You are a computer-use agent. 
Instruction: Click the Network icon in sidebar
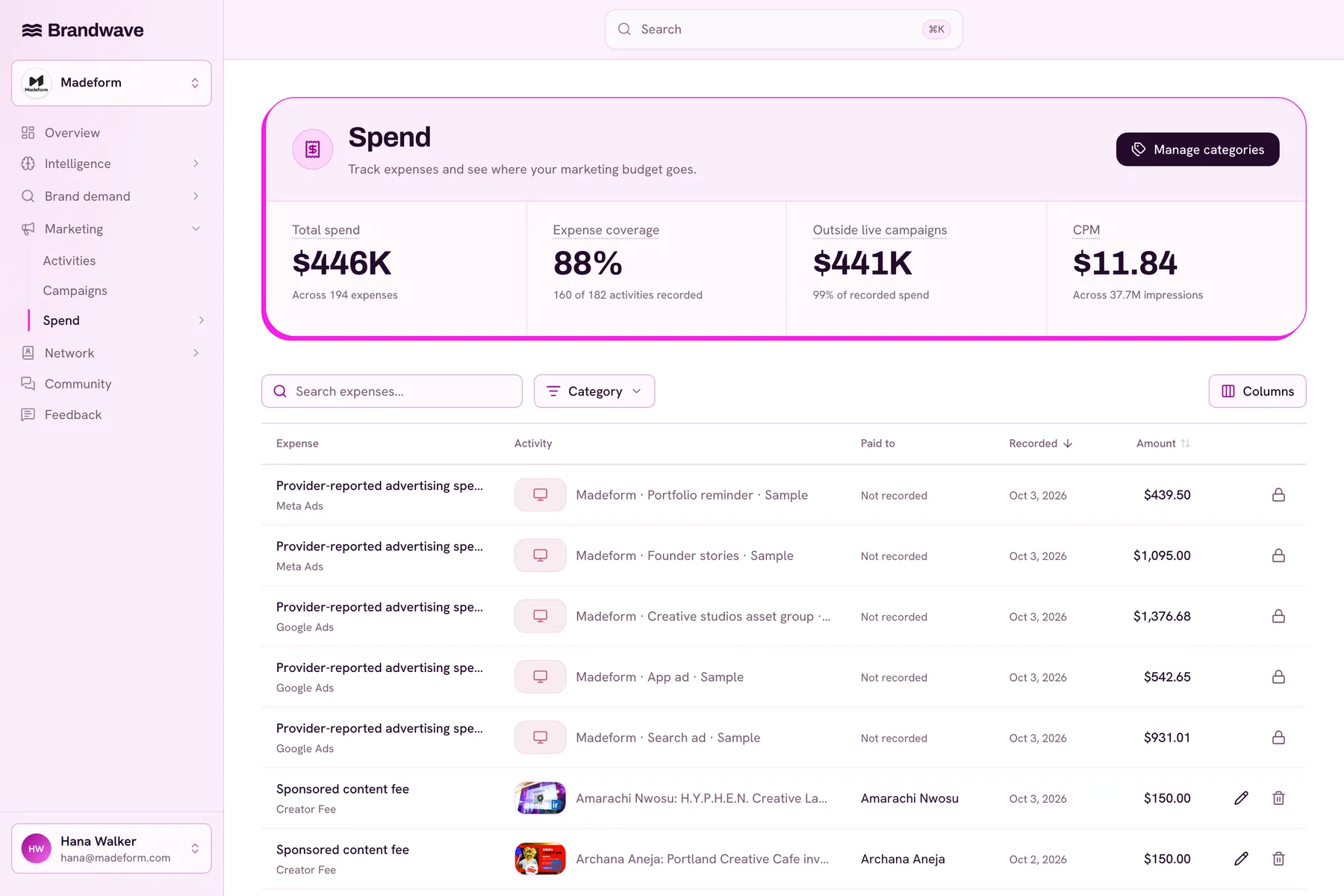(x=28, y=353)
